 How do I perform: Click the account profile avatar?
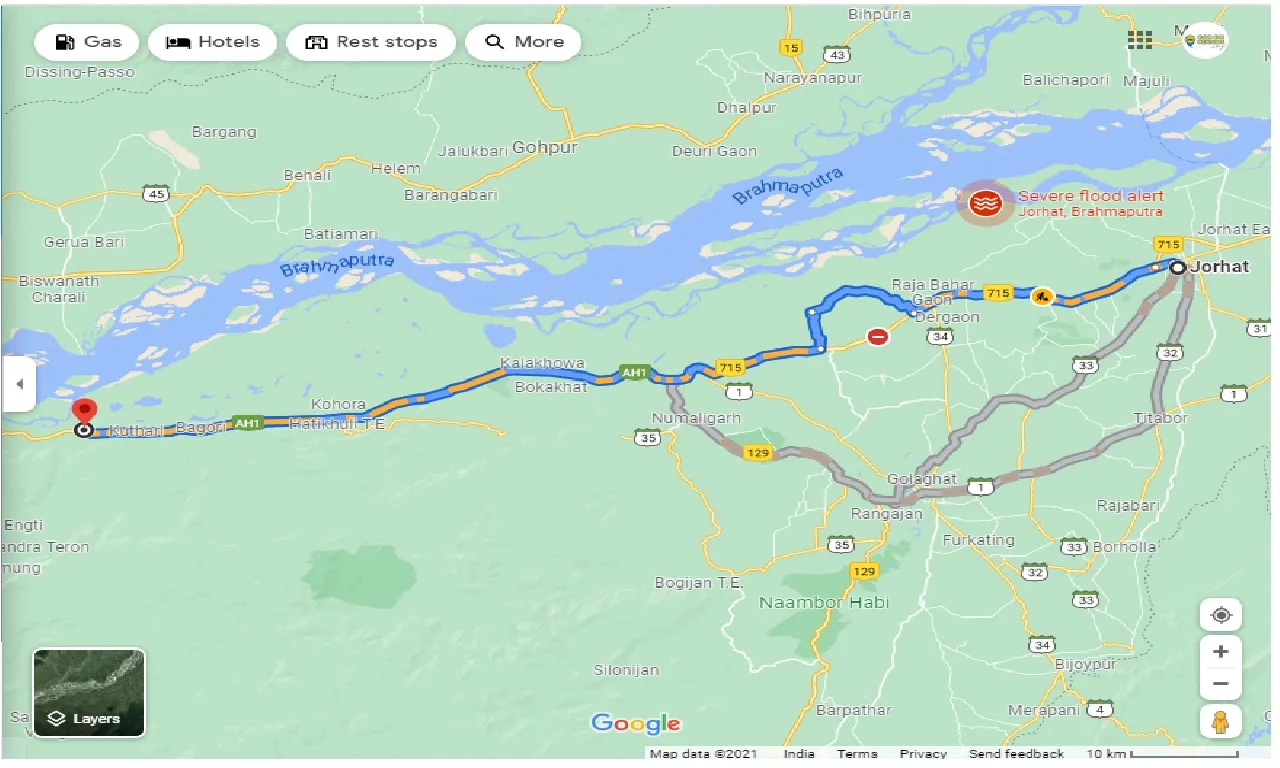click(x=1206, y=40)
